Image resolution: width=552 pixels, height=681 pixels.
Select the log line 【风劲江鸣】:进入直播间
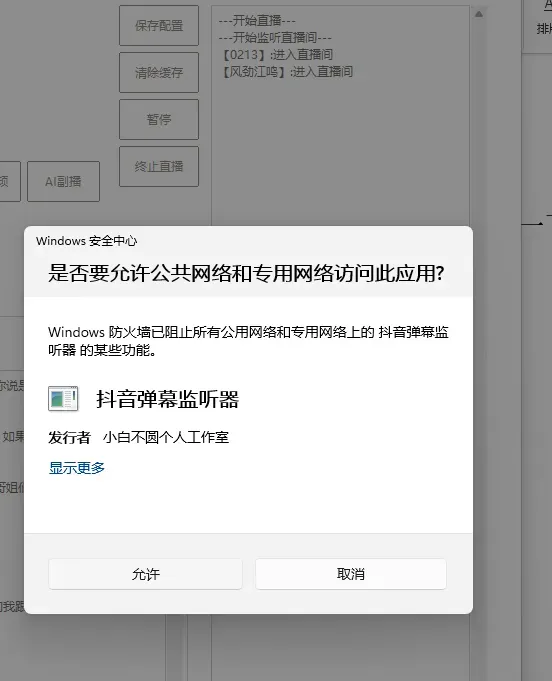point(287,72)
